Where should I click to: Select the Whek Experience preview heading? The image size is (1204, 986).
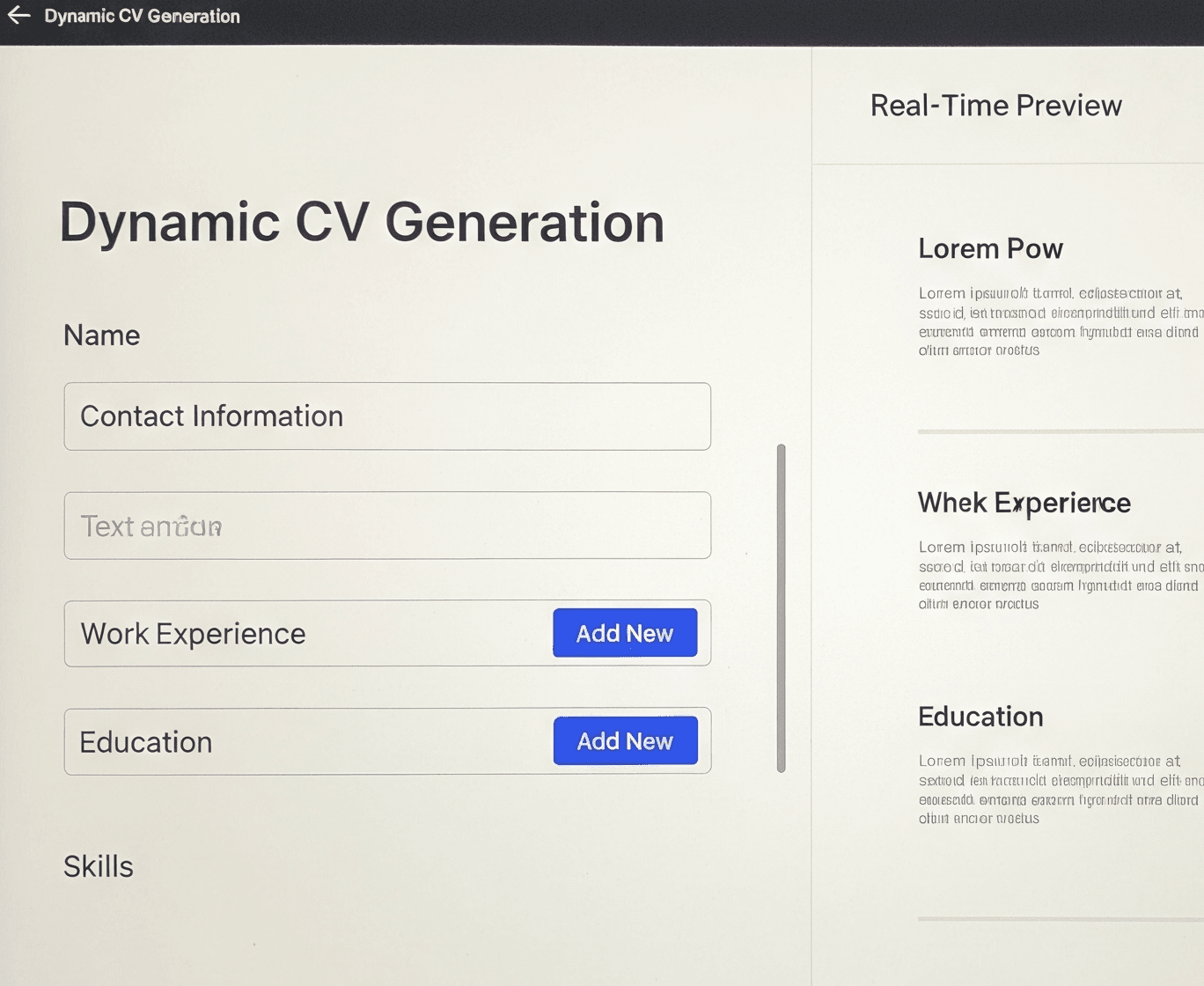click(x=1024, y=503)
